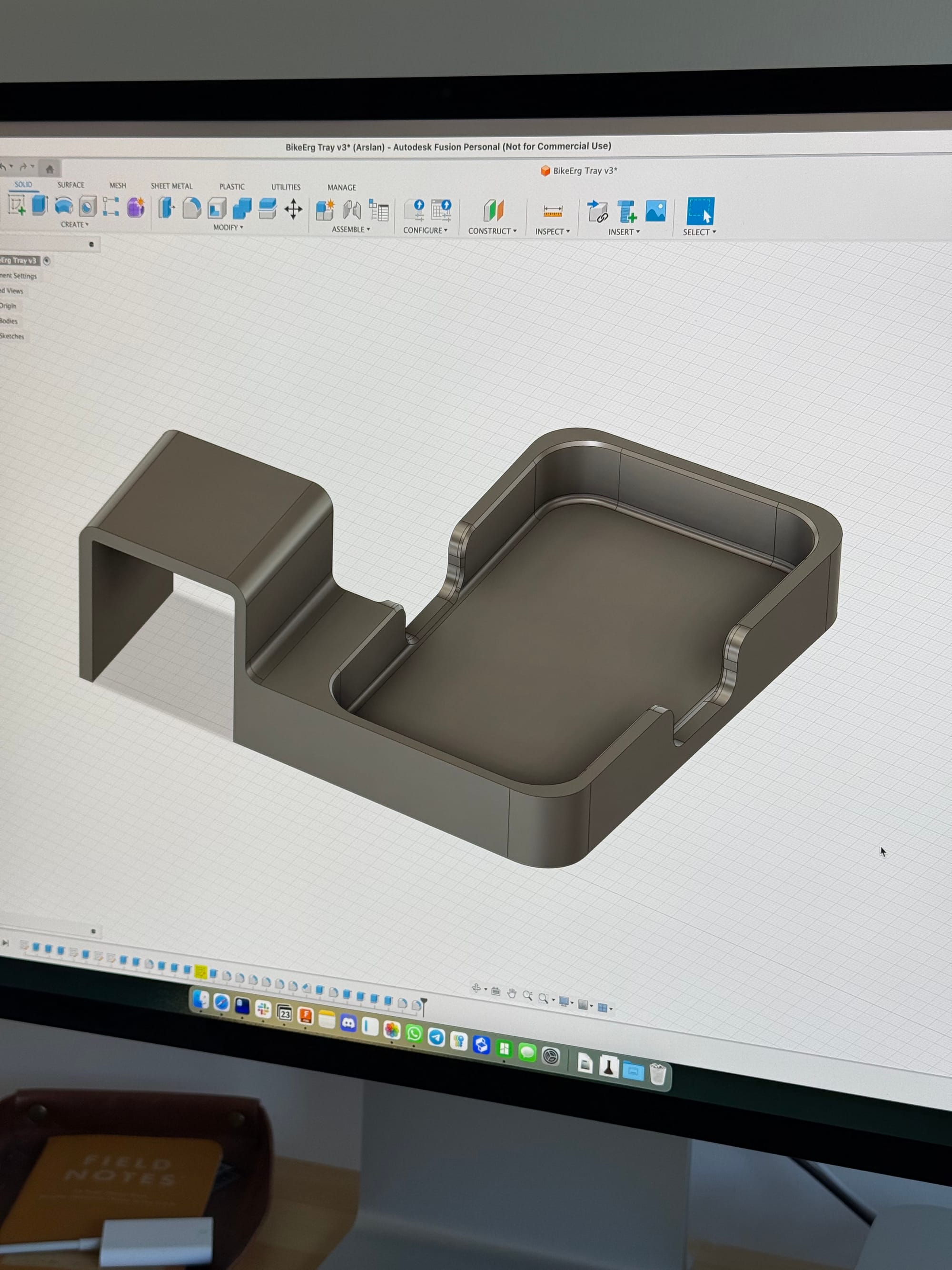Click the Create Sketch icon
The height and width of the screenshot is (1270, 952).
17,204
